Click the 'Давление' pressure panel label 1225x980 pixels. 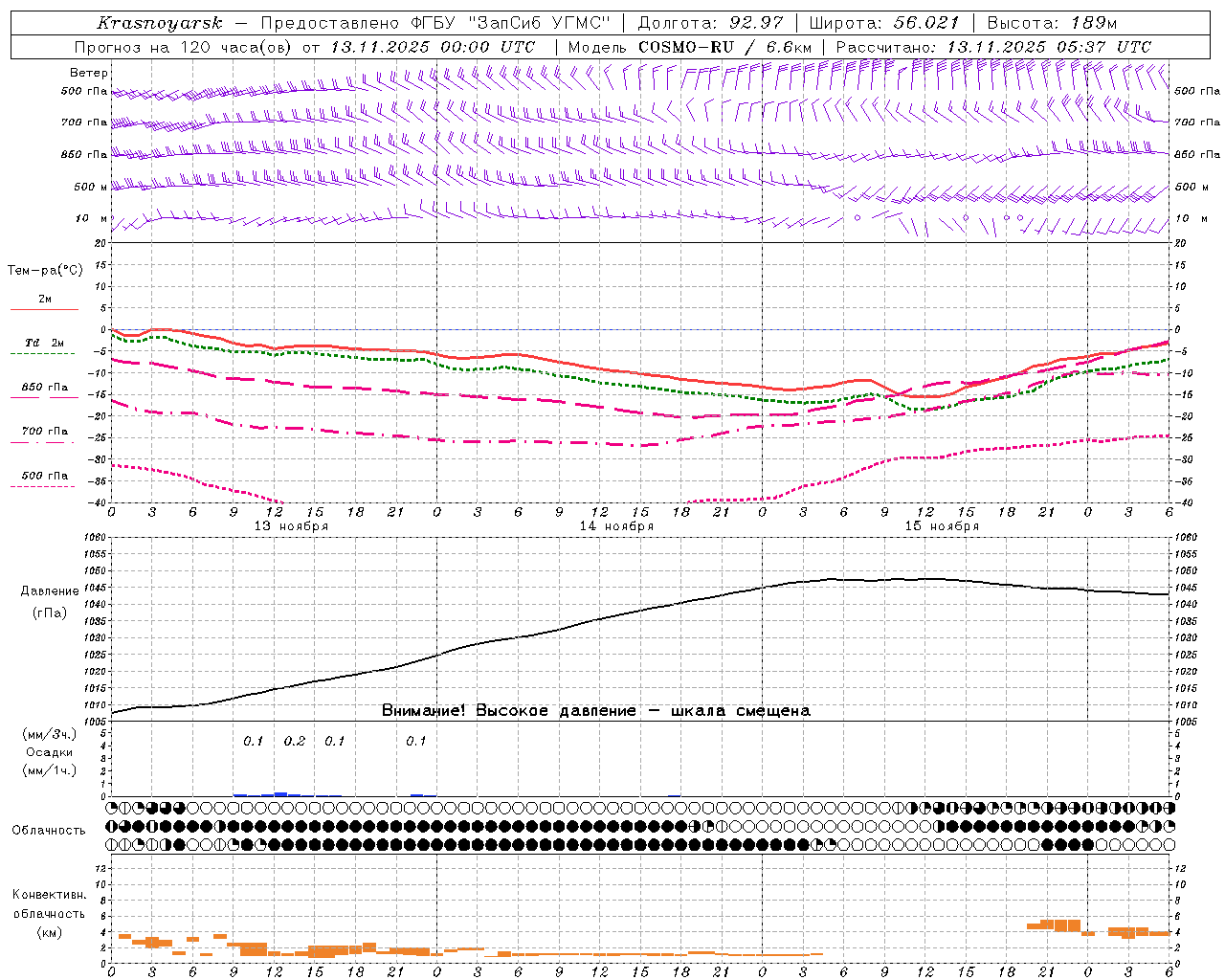coord(50,590)
